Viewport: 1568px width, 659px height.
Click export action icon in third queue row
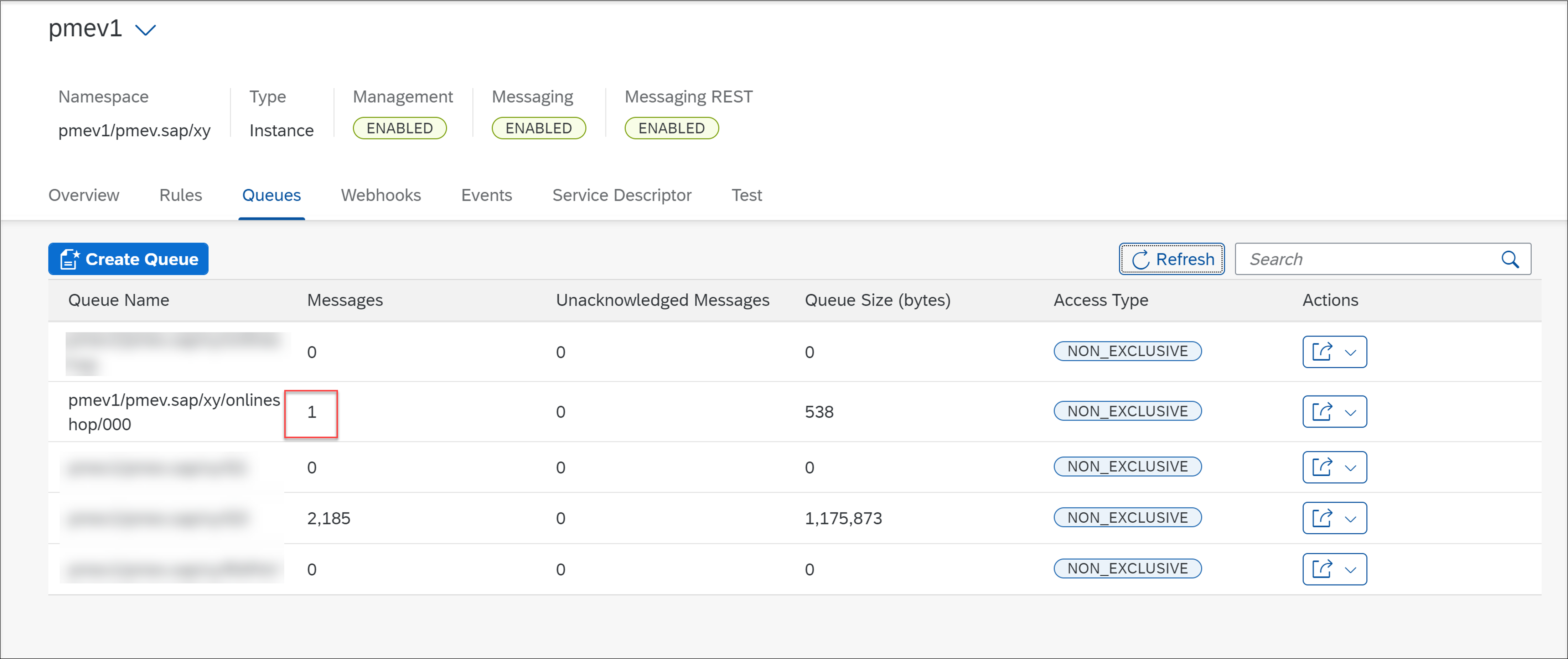(1322, 467)
